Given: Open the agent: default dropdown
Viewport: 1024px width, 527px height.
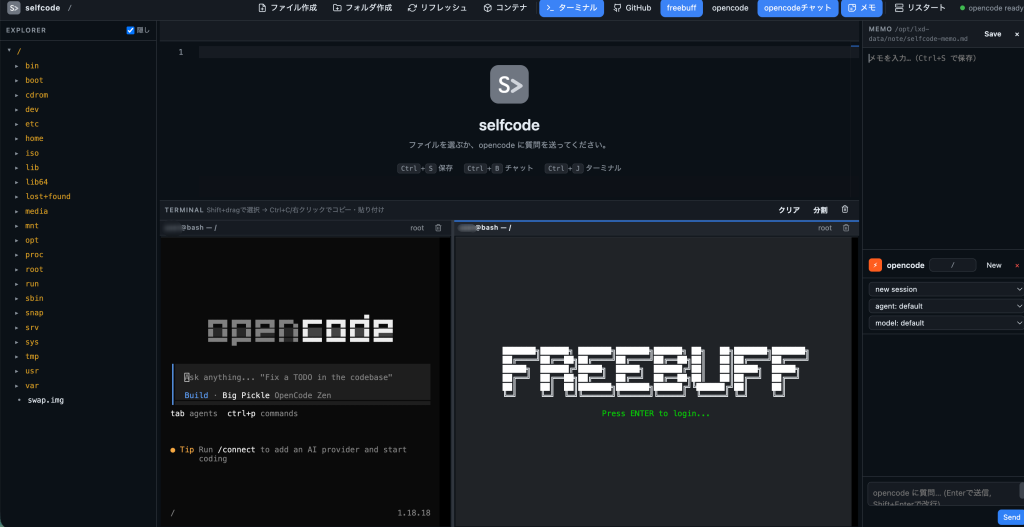Looking at the screenshot, I should click(945, 306).
